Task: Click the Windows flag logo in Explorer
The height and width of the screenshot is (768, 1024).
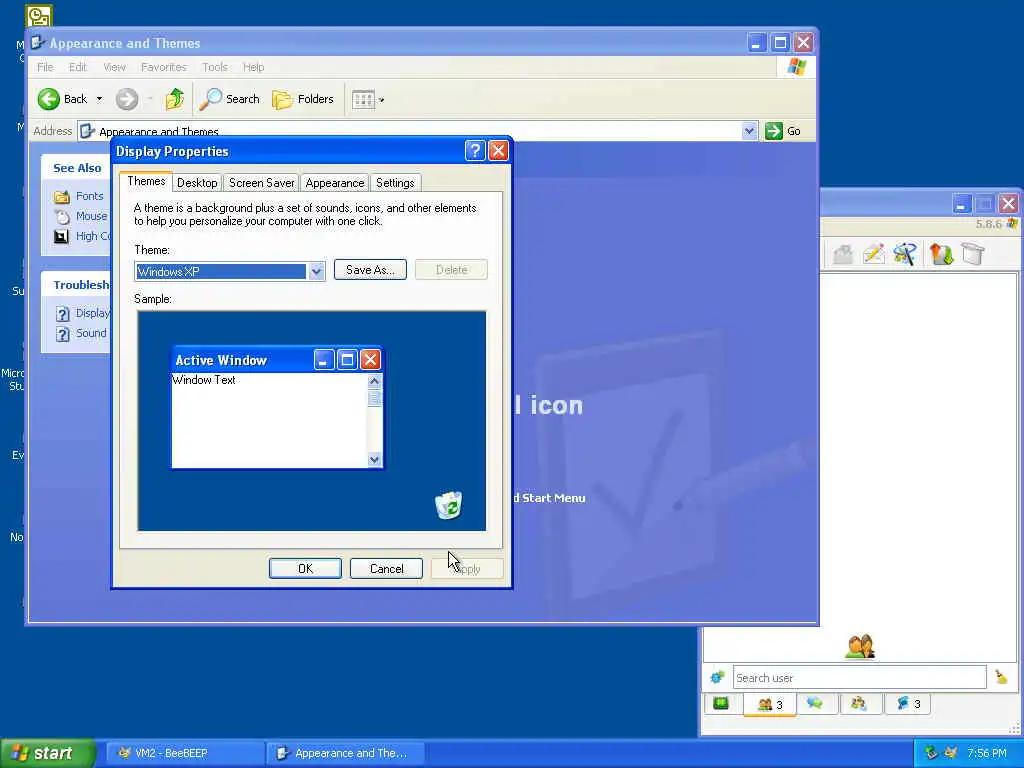Action: click(797, 67)
